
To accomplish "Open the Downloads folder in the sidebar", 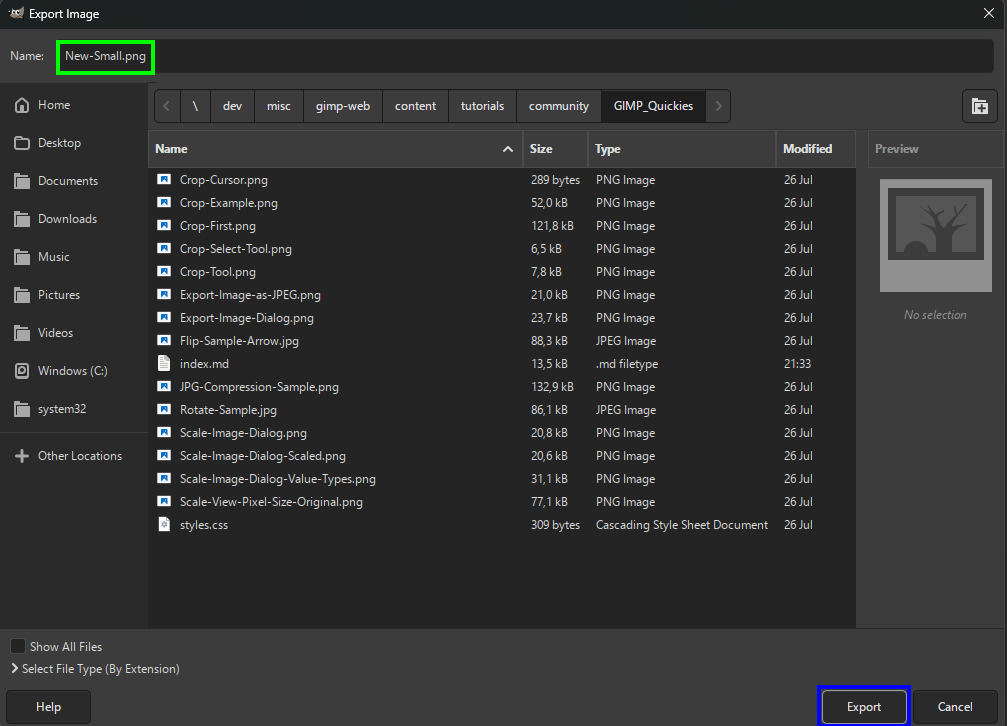I will click(x=67, y=218).
